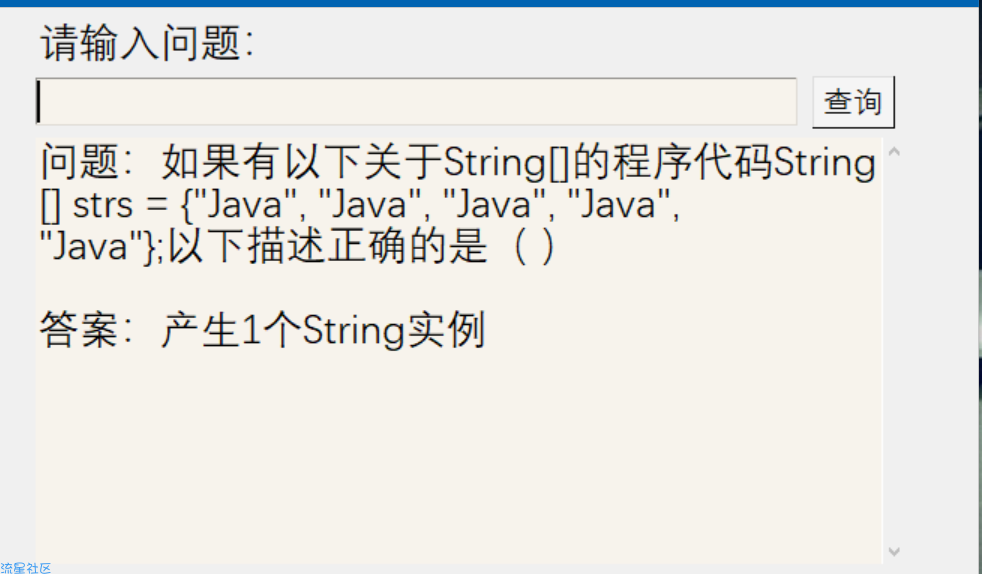Screen dimensions: 982x574
Task: Click the 程序代码 text in the question
Action: pyautogui.click(x=692, y=162)
